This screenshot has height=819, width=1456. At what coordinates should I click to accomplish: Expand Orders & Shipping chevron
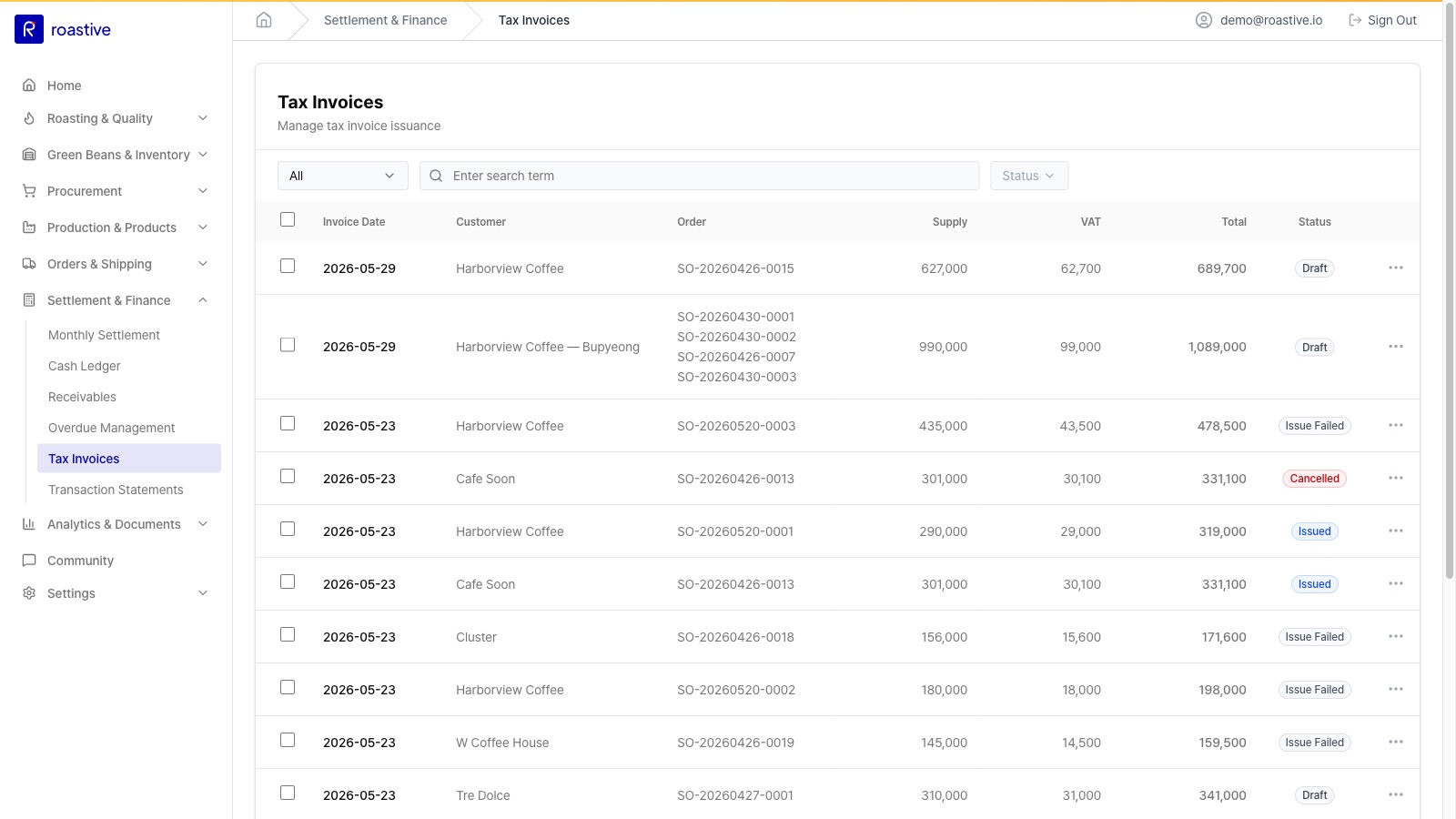203,264
